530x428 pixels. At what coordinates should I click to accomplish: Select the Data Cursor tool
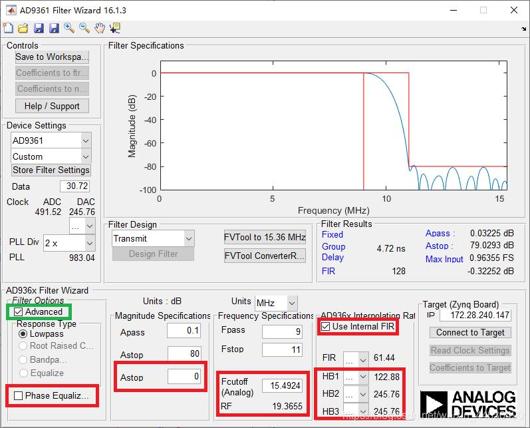point(115,28)
